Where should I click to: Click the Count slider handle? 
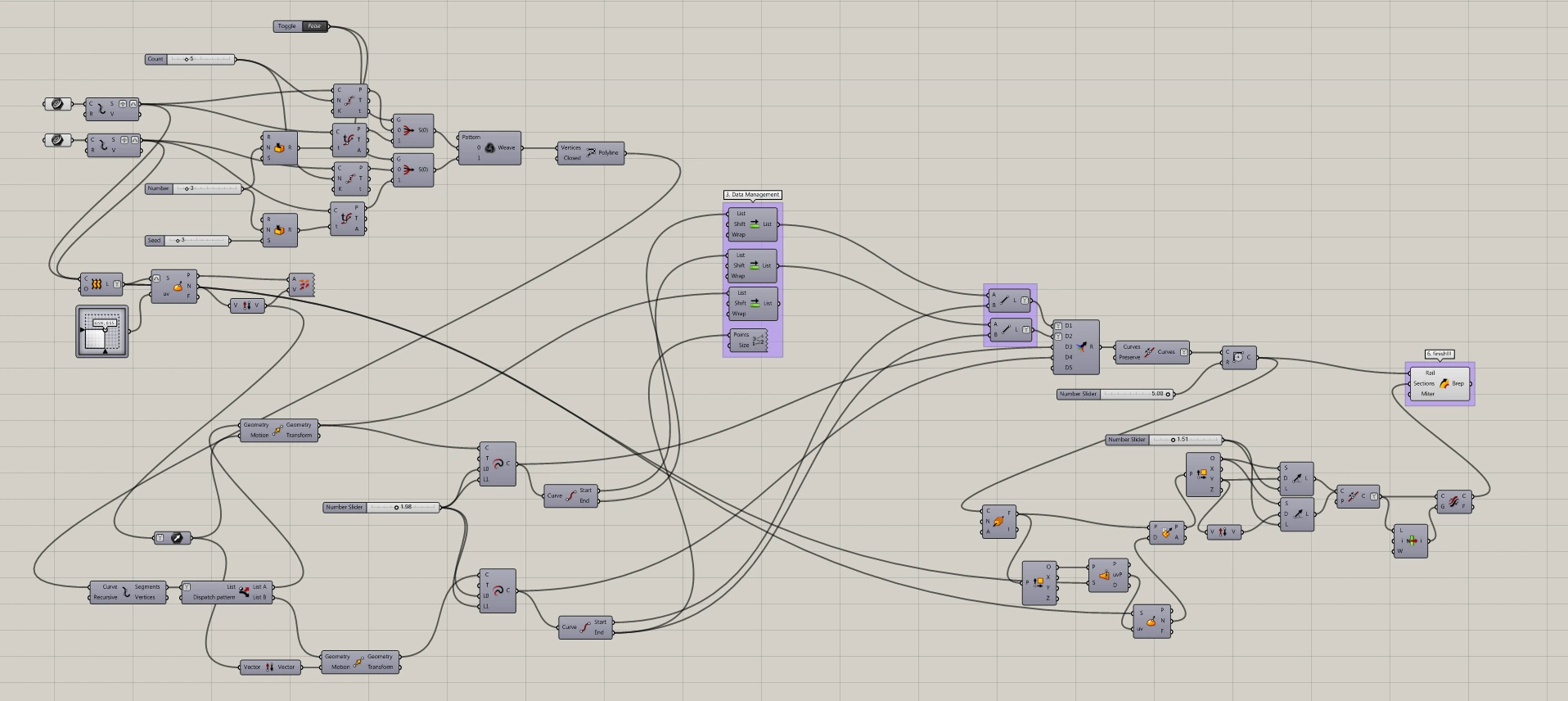point(187,59)
